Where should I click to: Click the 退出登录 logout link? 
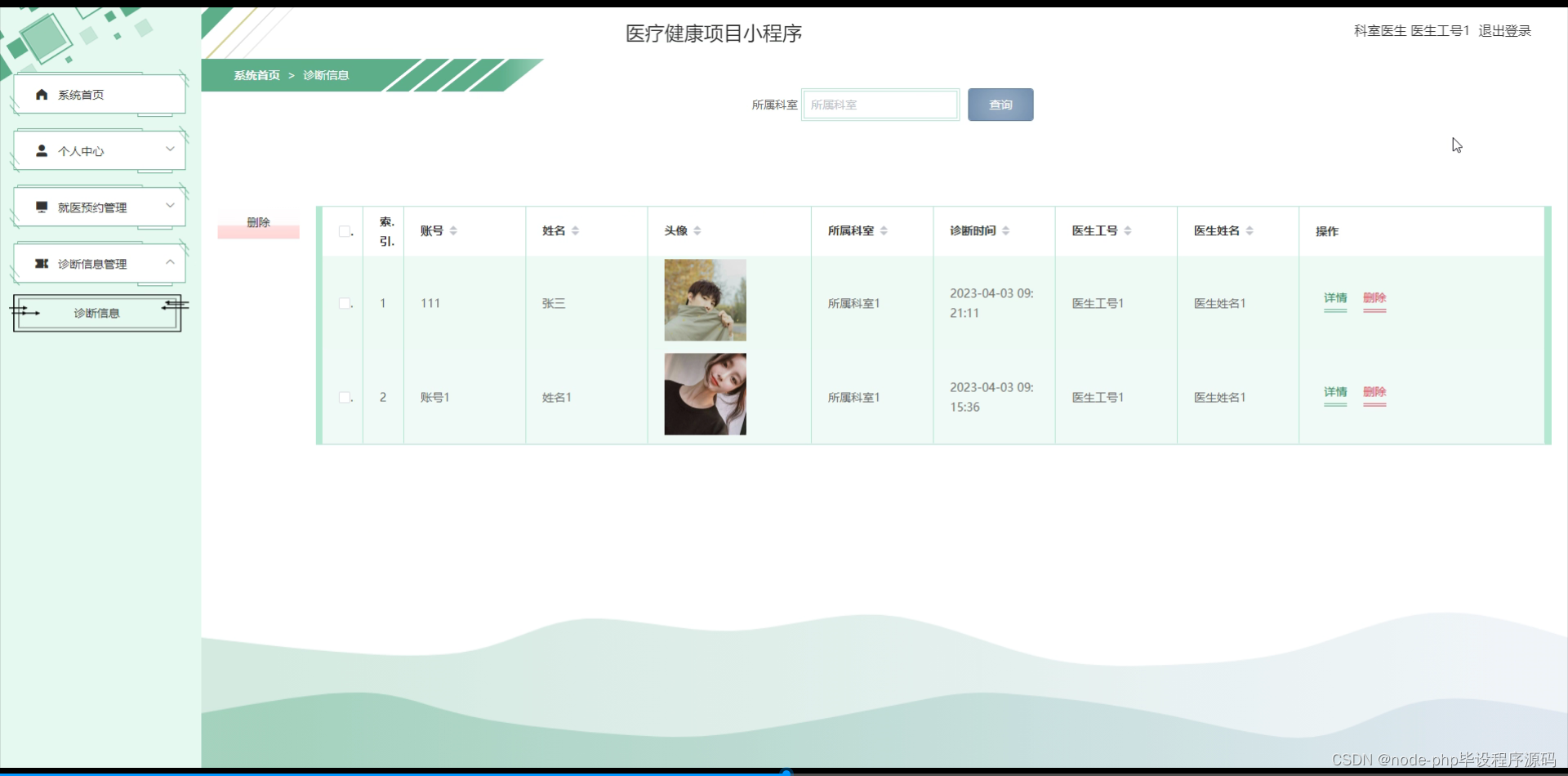(x=1506, y=31)
